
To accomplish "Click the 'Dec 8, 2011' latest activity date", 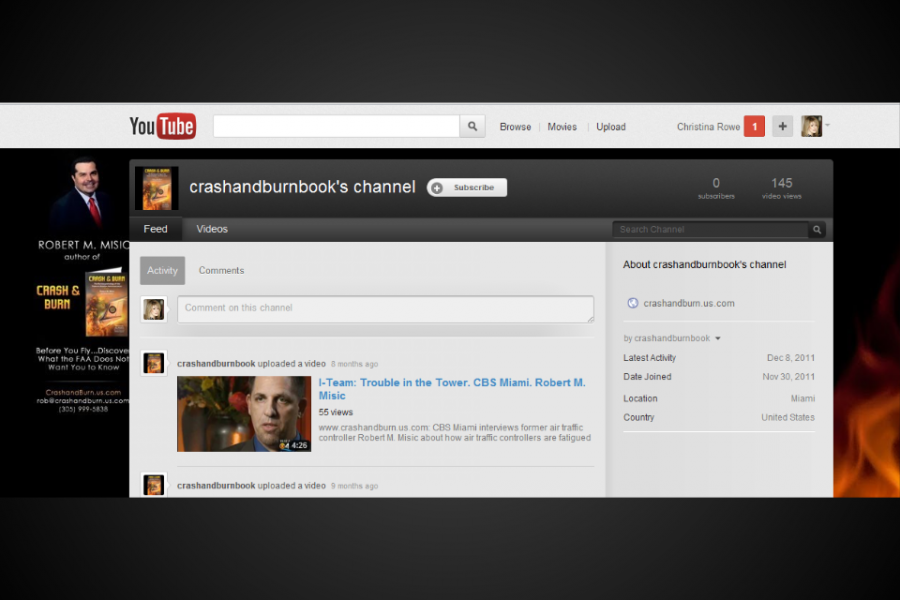I will tap(791, 358).
